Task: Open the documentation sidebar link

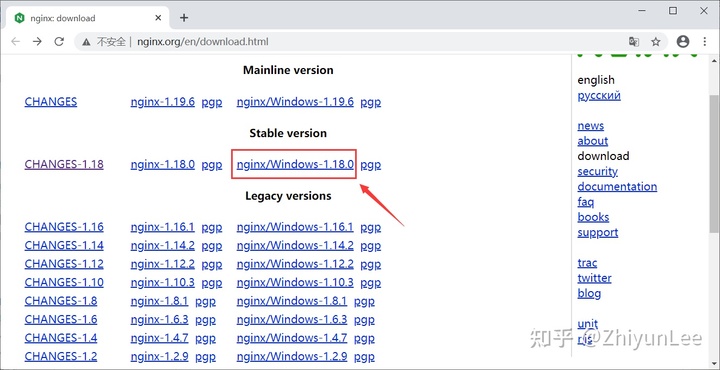Action: click(617, 186)
